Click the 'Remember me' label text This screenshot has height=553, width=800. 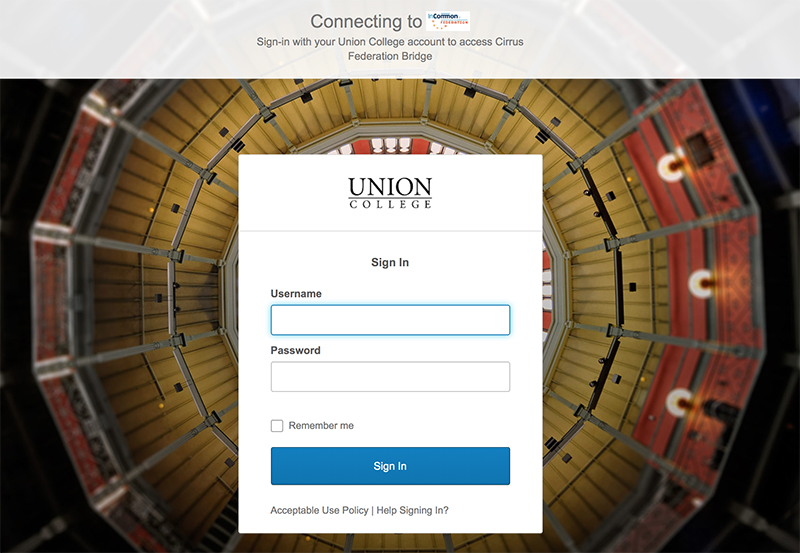(x=321, y=426)
